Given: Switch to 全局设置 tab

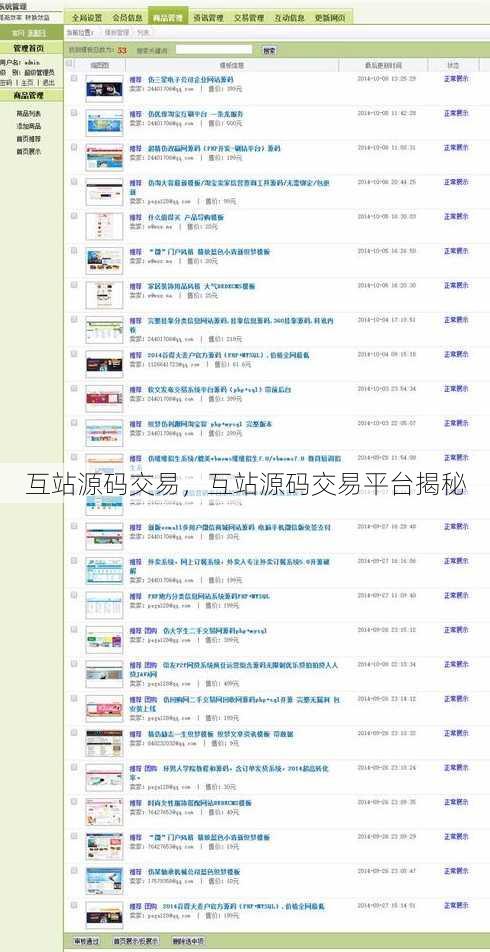Looking at the screenshot, I should tap(87, 18).
